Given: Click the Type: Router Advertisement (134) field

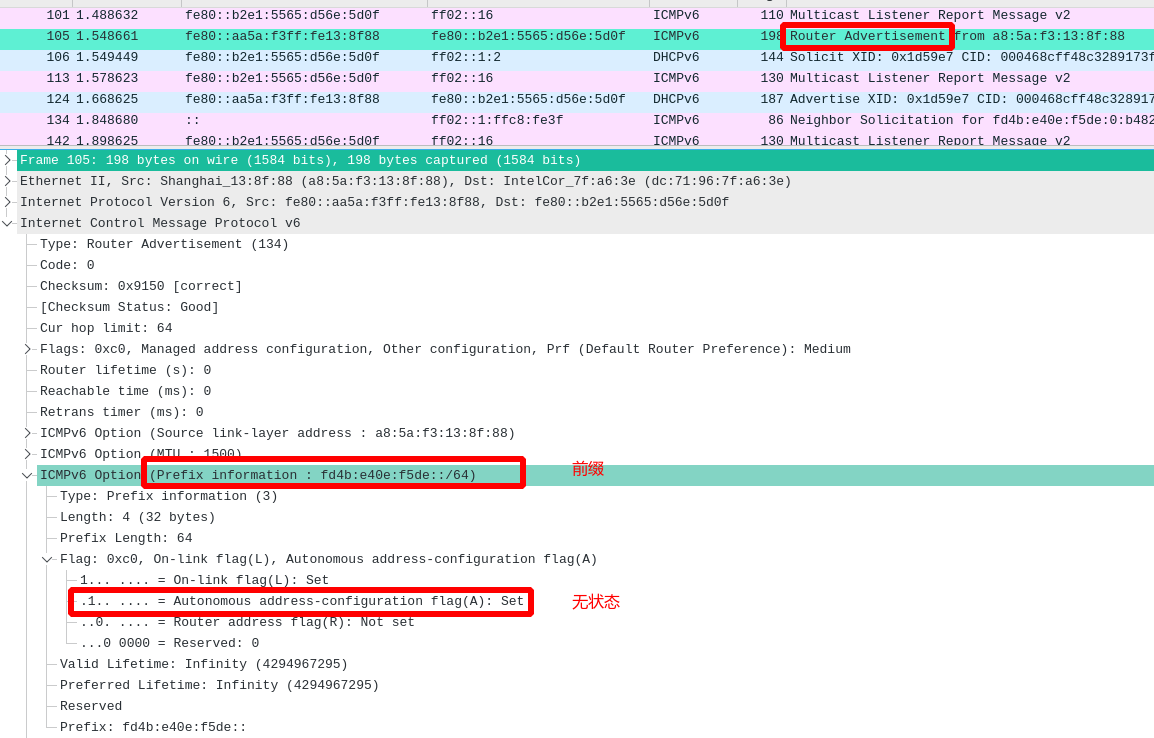Looking at the screenshot, I should click(164, 244).
